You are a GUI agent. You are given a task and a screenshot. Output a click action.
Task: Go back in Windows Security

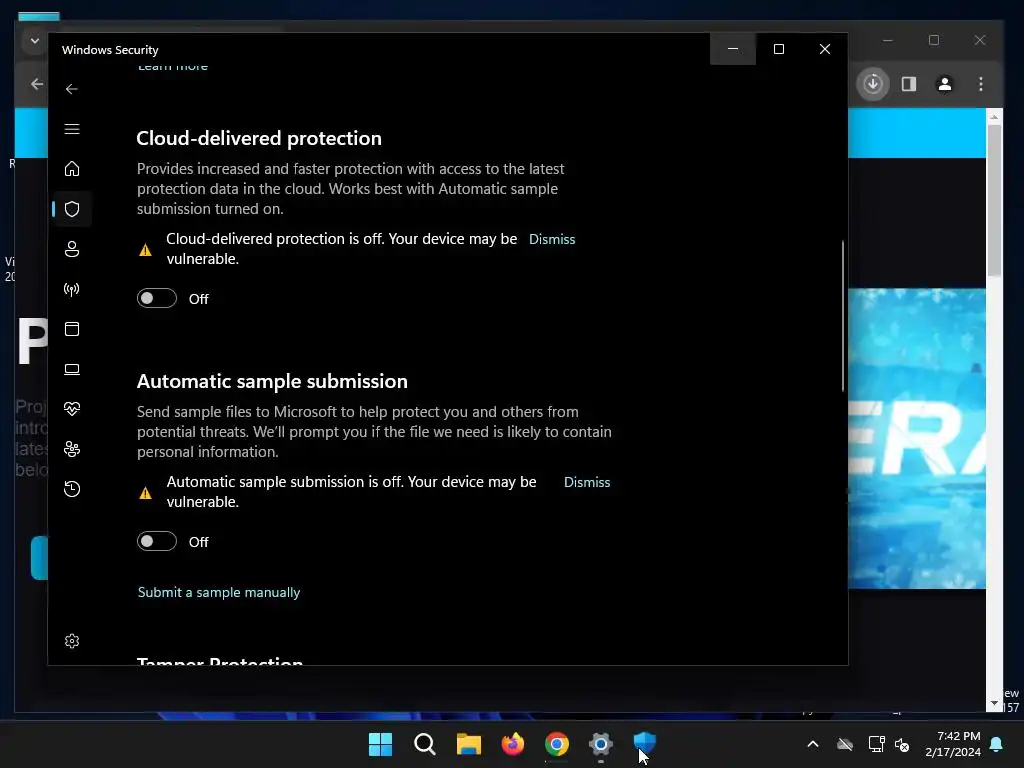pyautogui.click(x=72, y=89)
